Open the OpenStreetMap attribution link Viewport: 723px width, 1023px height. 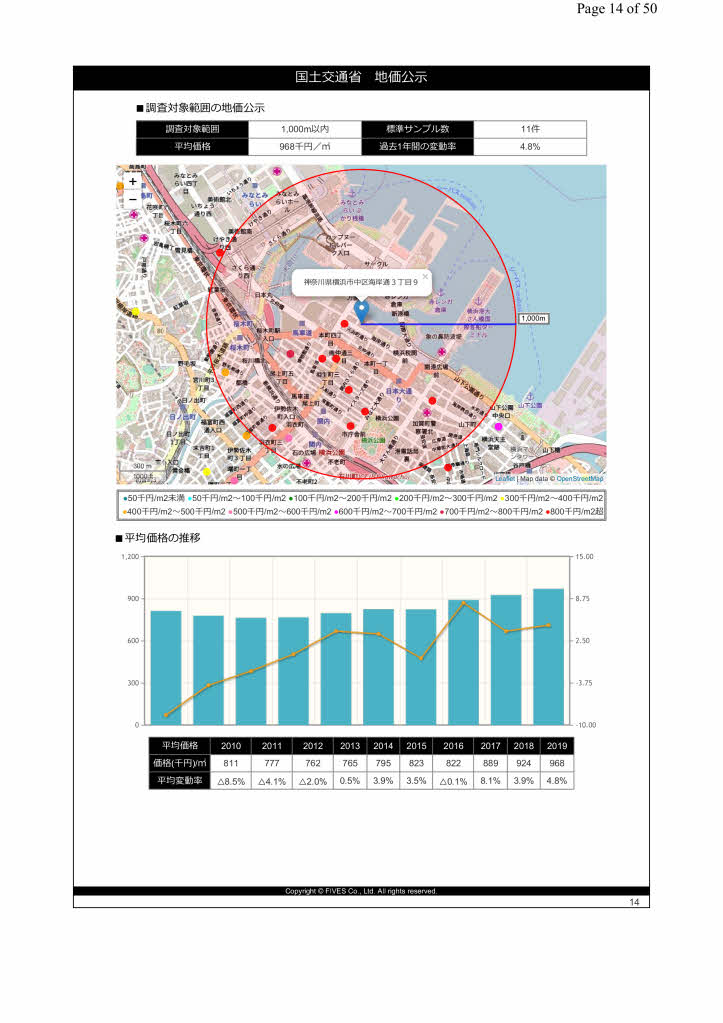tap(580, 480)
